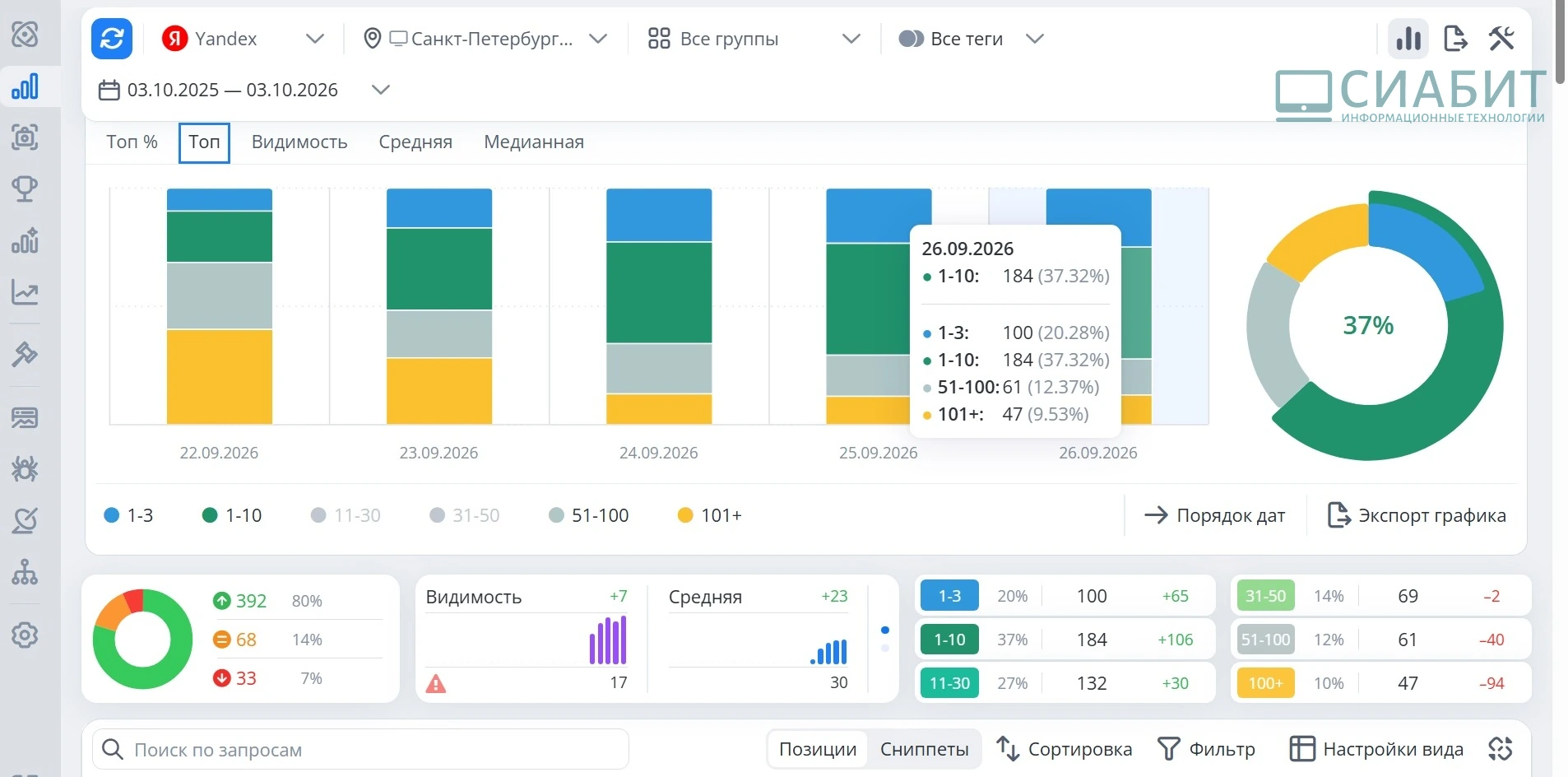This screenshot has width=1568, height=777.
Task: Switch to the Средняя chart tab
Action: (x=415, y=142)
